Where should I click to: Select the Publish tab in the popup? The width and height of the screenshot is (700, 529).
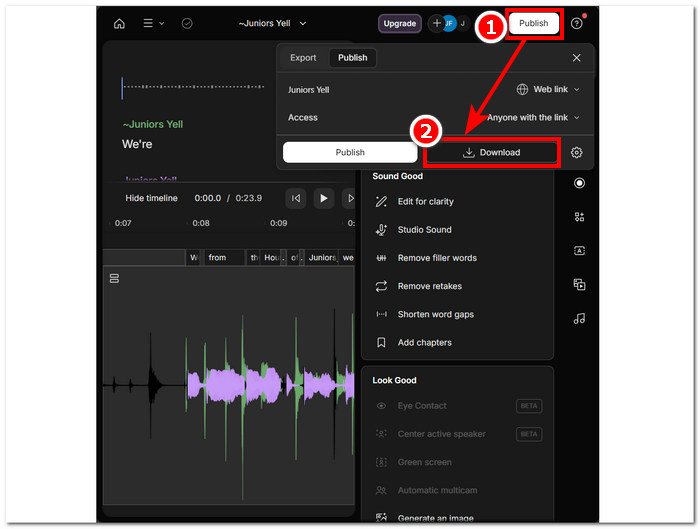click(x=352, y=58)
